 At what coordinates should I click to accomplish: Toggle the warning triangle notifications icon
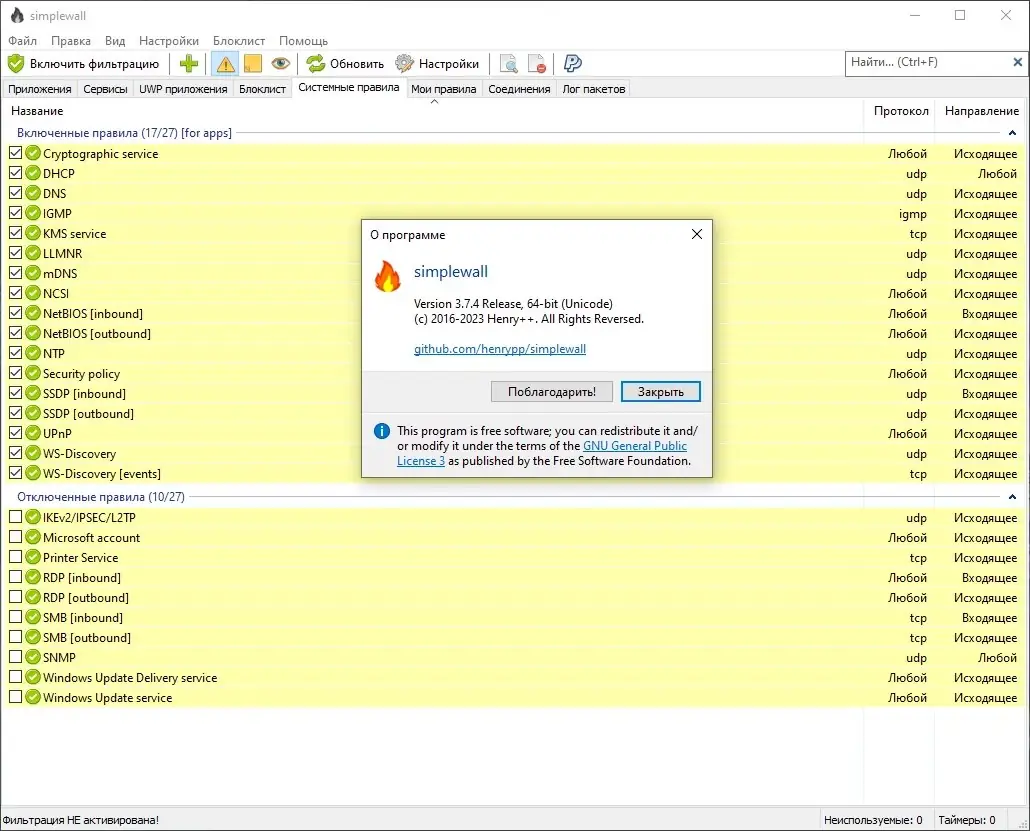[x=225, y=64]
